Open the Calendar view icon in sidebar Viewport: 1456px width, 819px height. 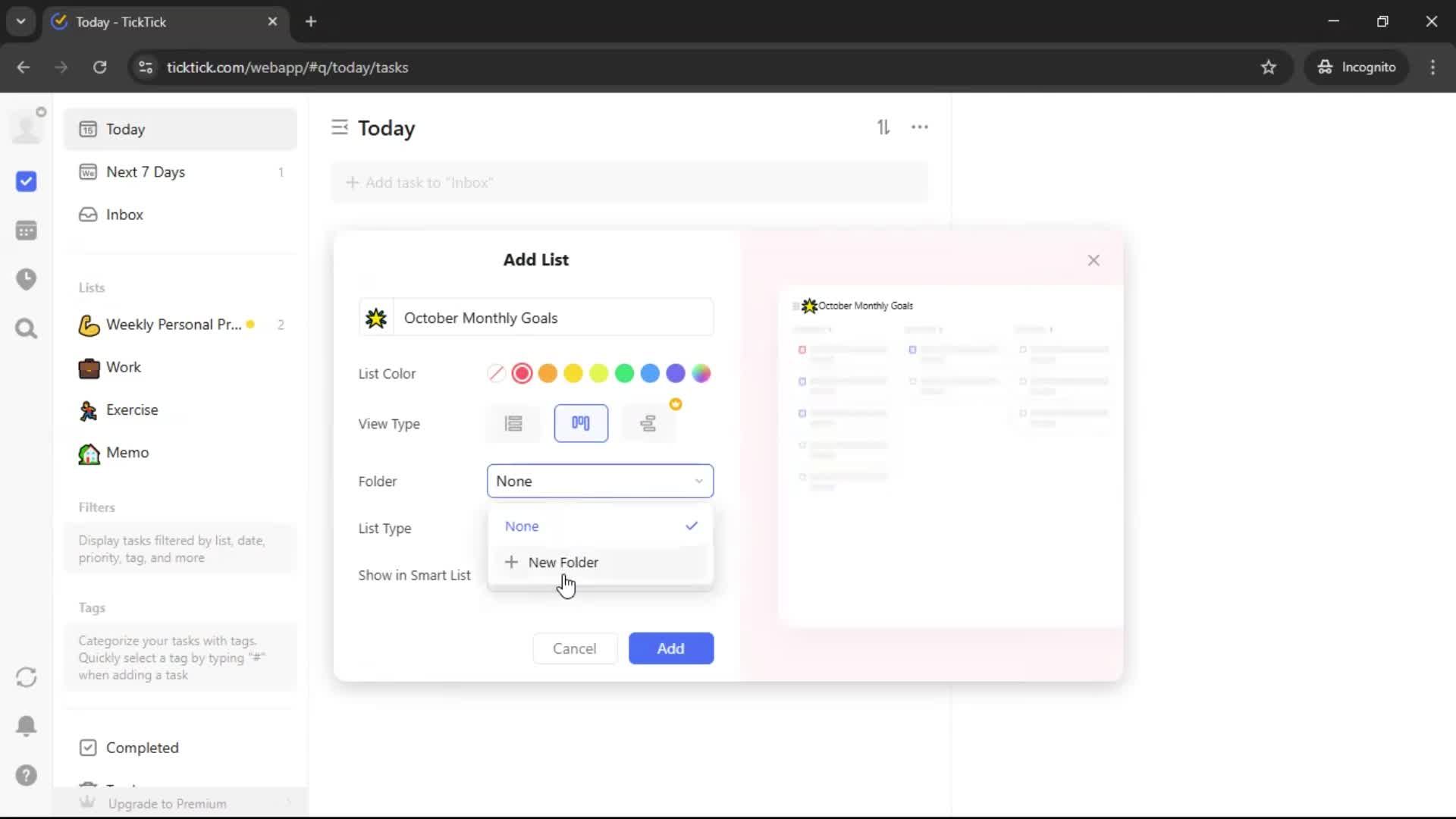(26, 231)
